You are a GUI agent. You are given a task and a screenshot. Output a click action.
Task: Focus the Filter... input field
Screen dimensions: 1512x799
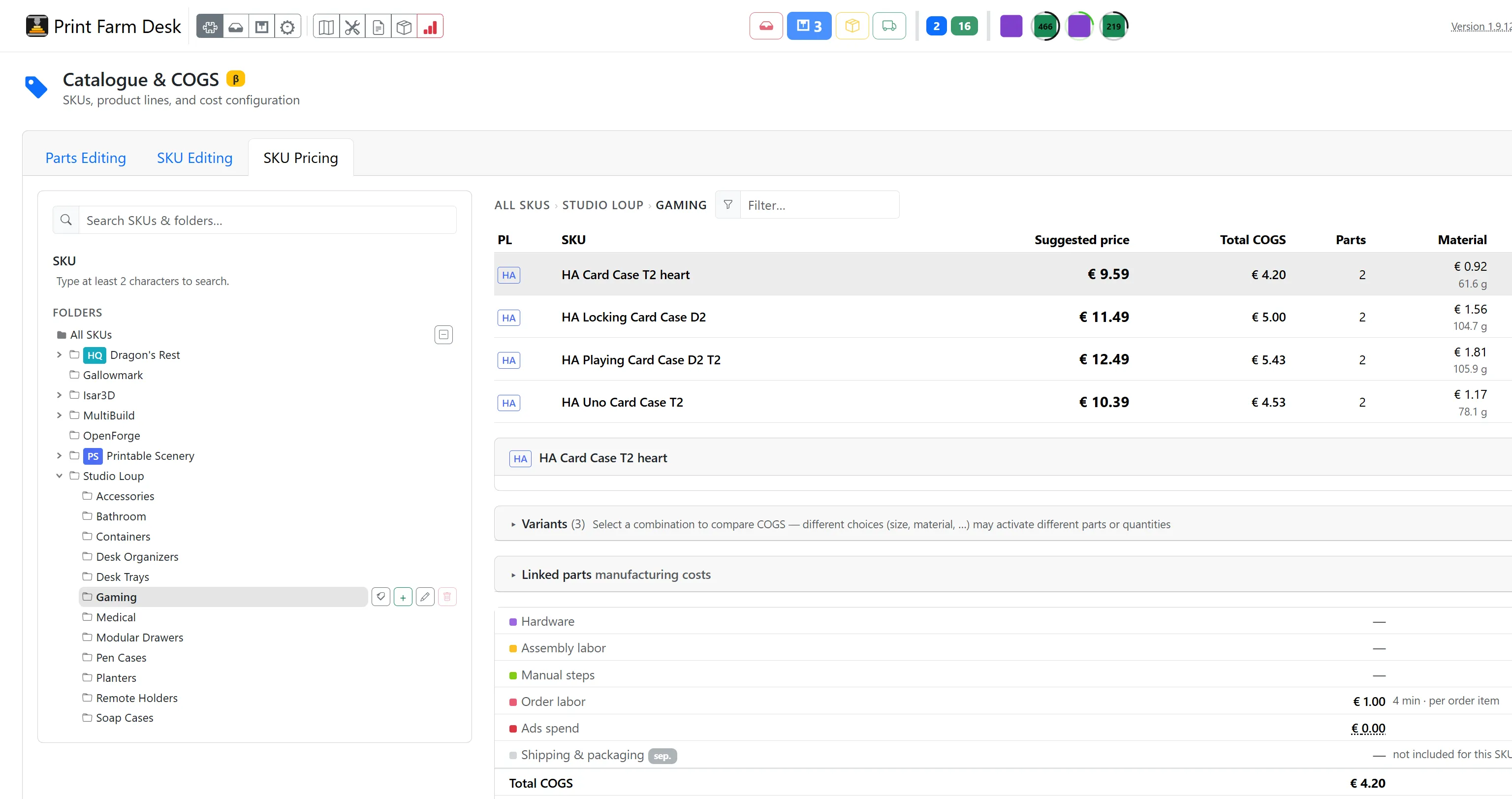[x=819, y=205]
